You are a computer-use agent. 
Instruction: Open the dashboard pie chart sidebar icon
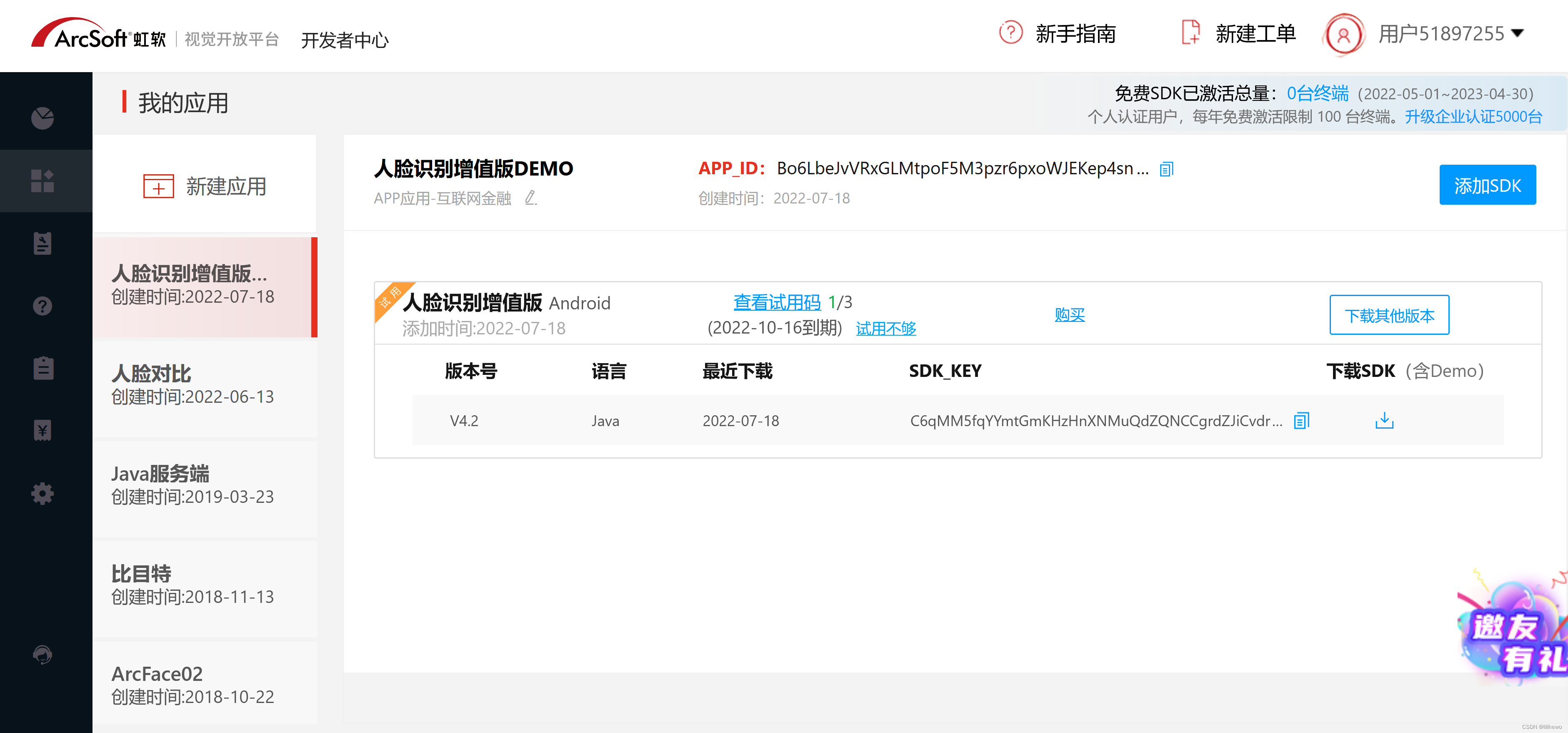pos(43,118)
